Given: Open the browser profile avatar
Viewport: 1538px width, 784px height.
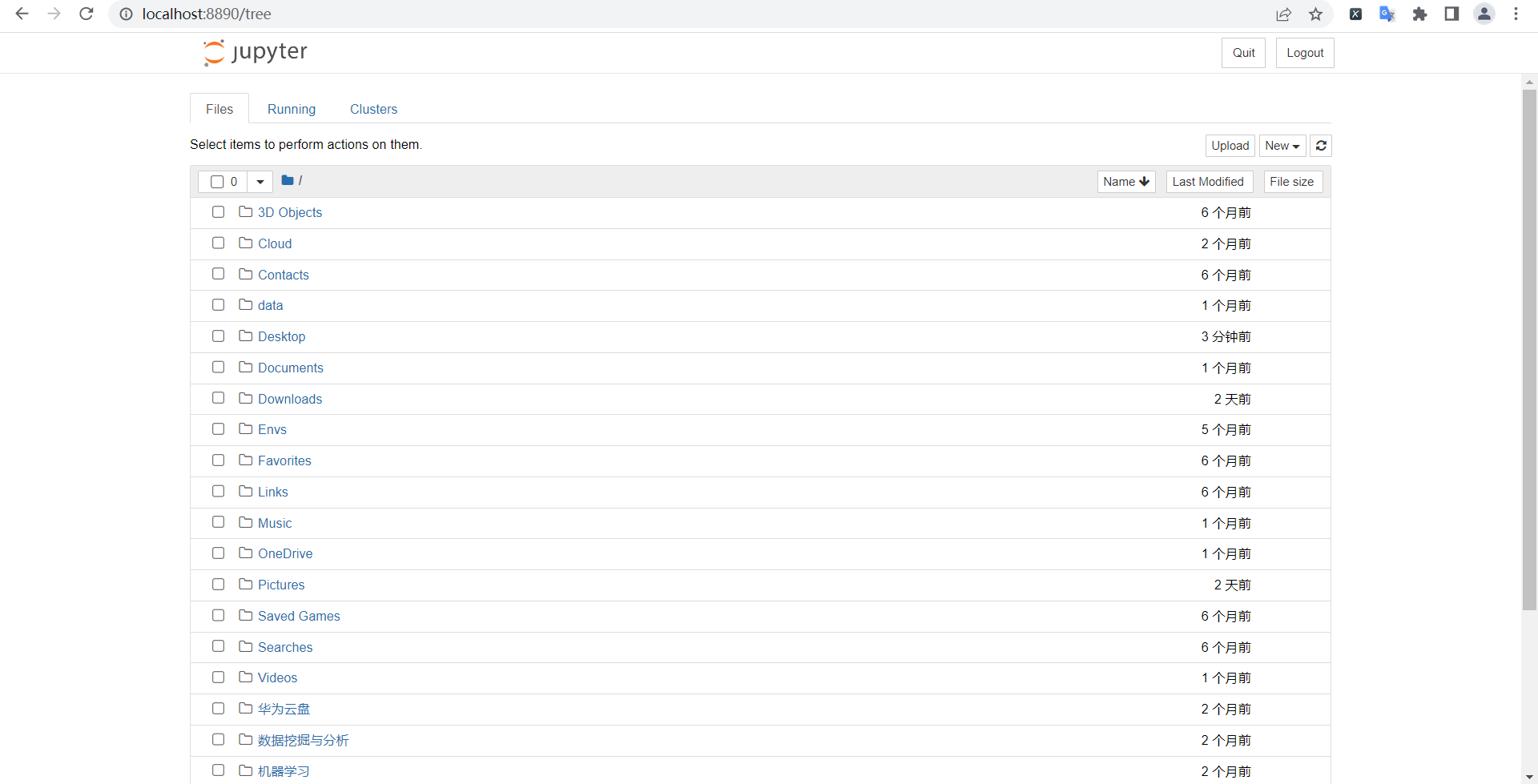Looking at the screenshot, I should (x=1484, y=14).
